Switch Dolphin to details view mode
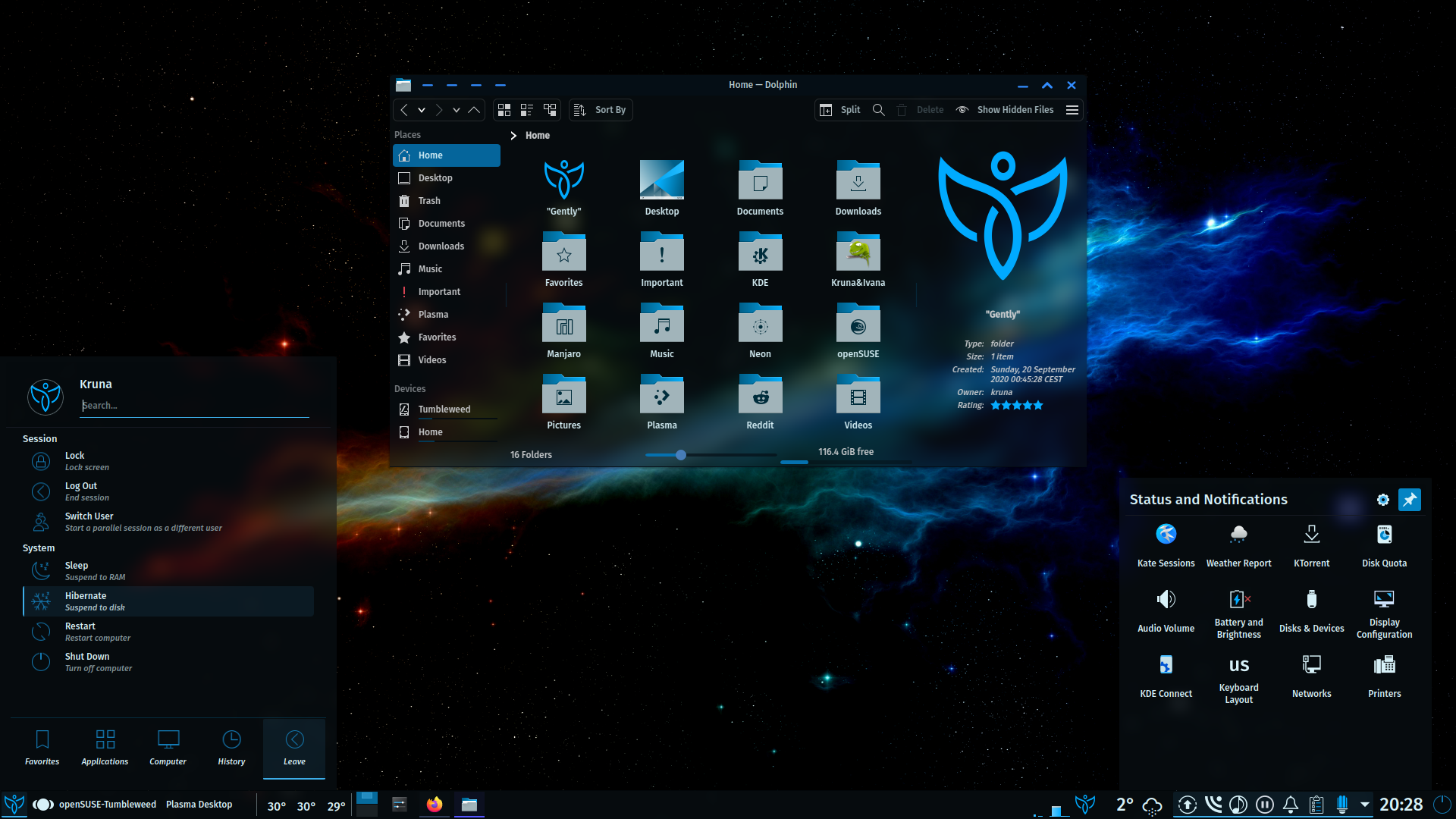 click(550, 110)
